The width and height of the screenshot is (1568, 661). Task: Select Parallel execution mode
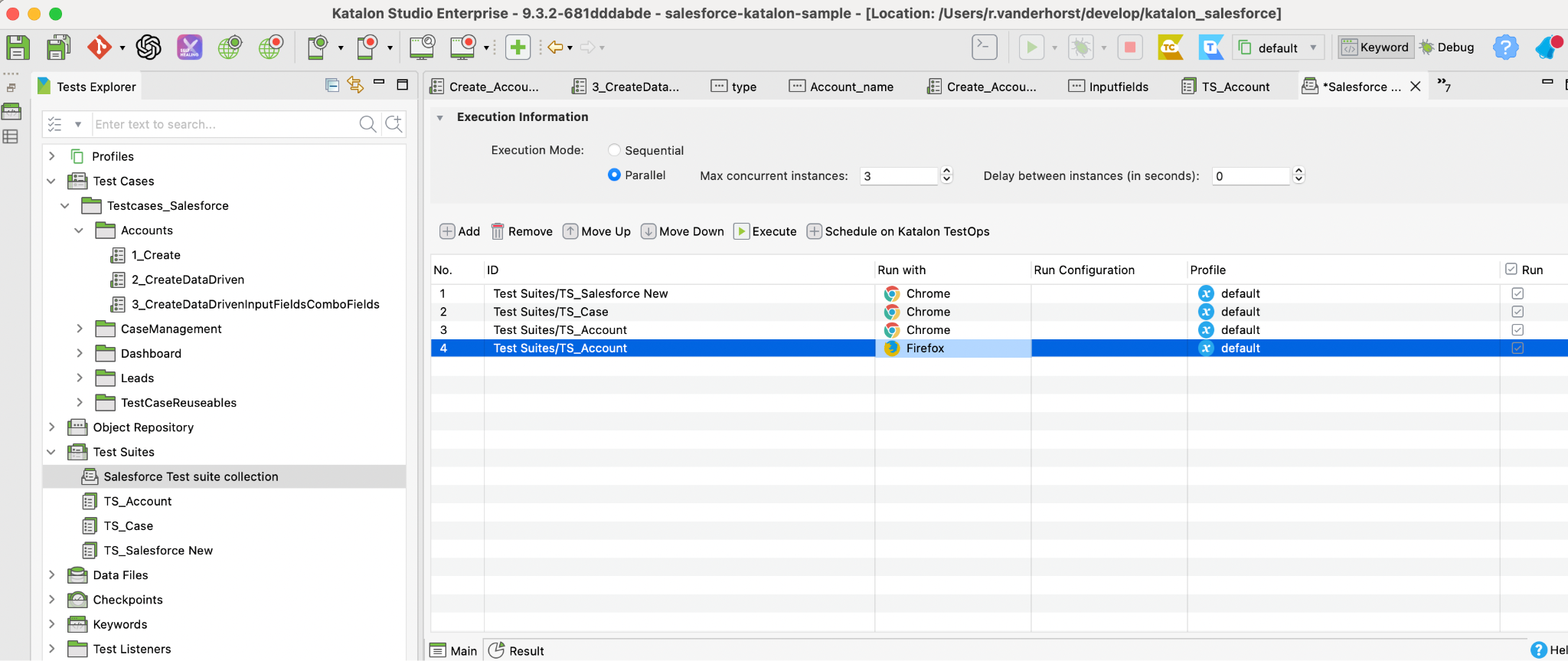point(614,175)
